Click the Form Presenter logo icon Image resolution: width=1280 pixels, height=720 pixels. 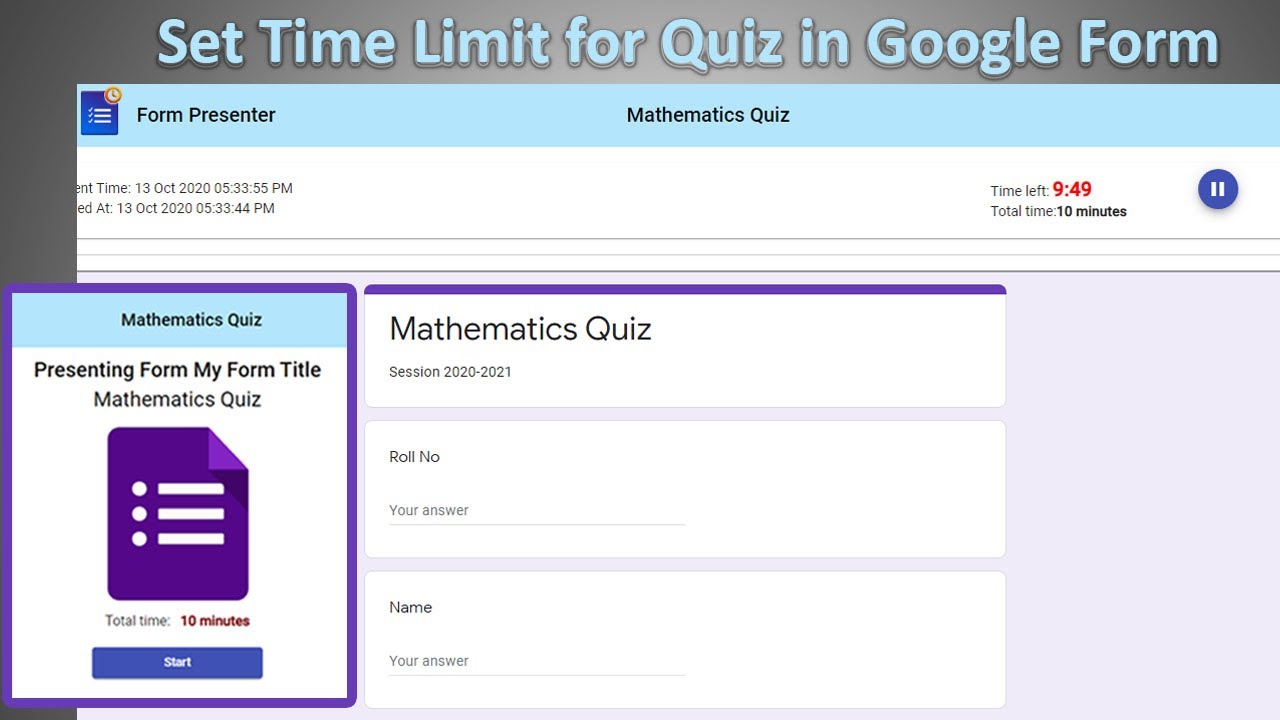click(x=100, y=112)
